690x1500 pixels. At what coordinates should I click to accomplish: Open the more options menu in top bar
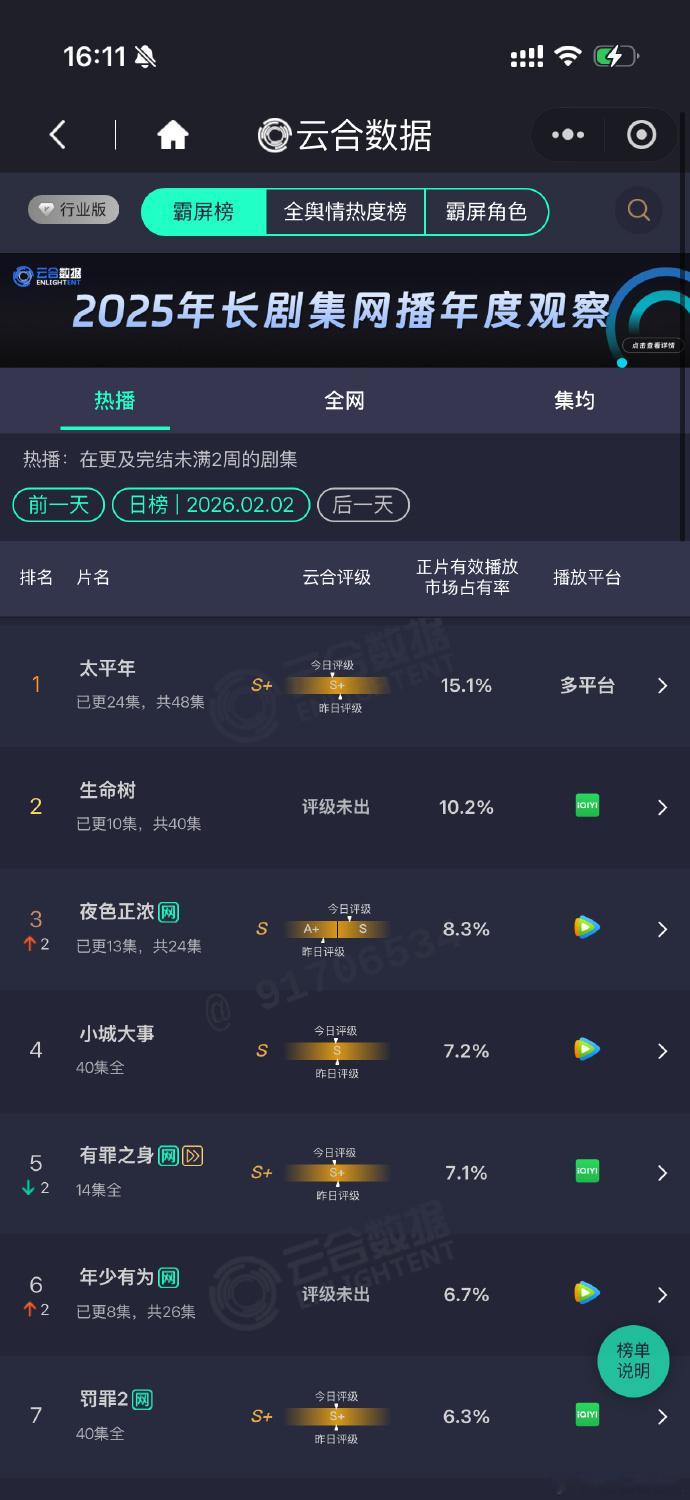[x=567, y=134]
